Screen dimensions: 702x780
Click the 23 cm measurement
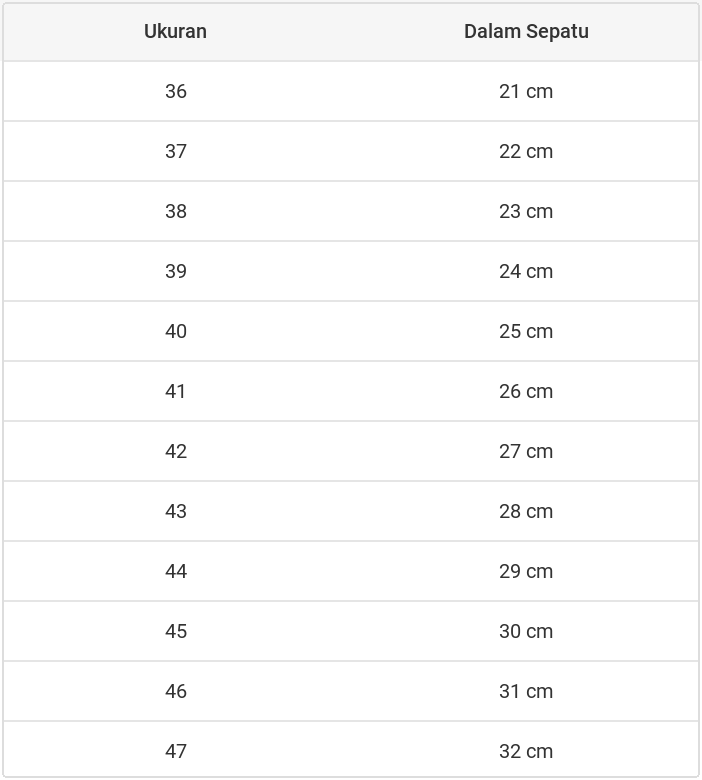click(526, 211)
